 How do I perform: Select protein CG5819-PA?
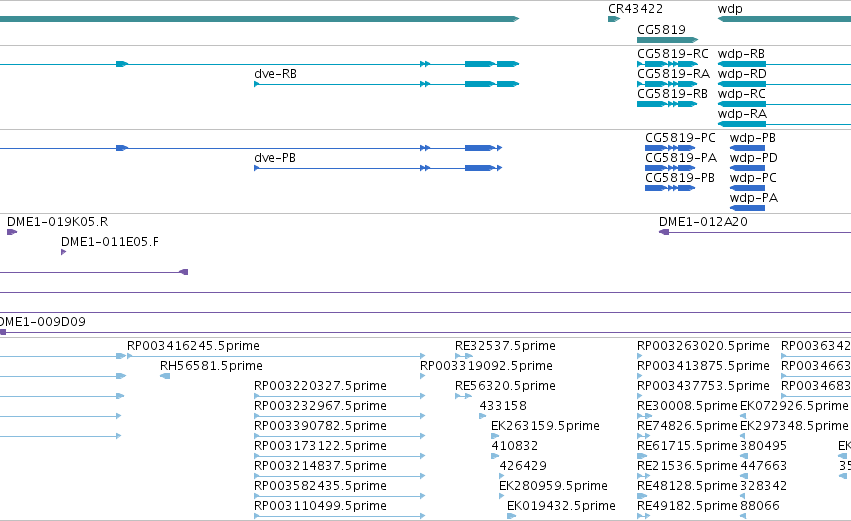[x=681, y=158]
